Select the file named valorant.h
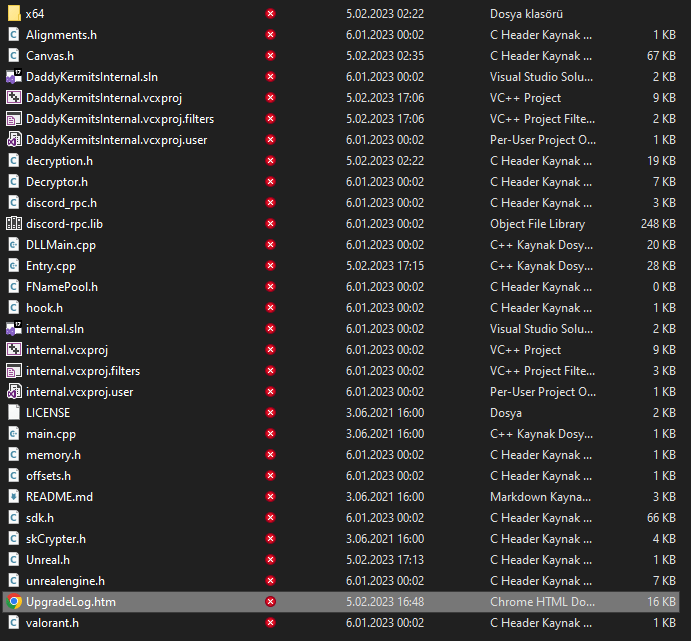691x641 pixels. tap(52, 623)
